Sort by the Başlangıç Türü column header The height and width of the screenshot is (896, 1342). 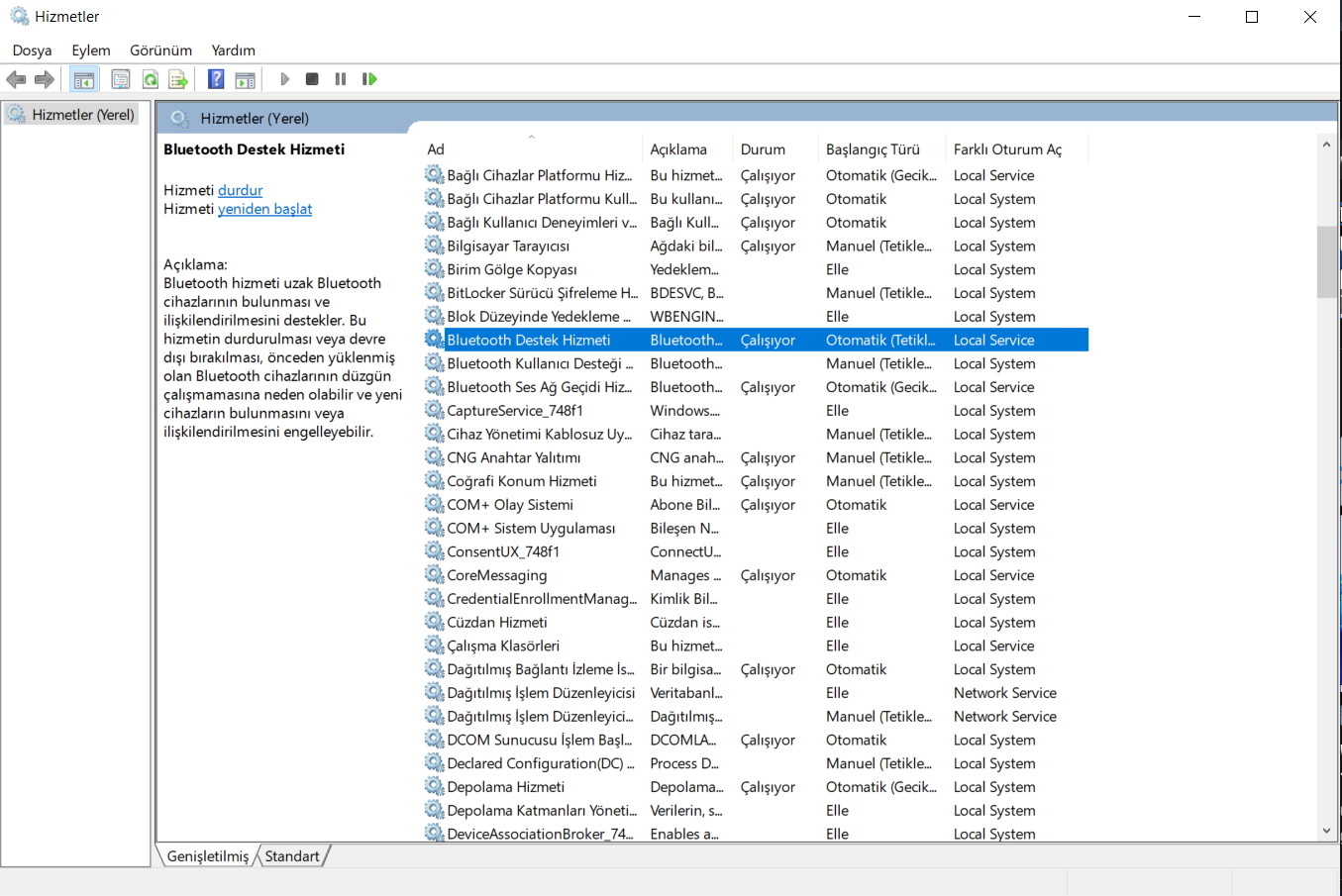point(882,149)
